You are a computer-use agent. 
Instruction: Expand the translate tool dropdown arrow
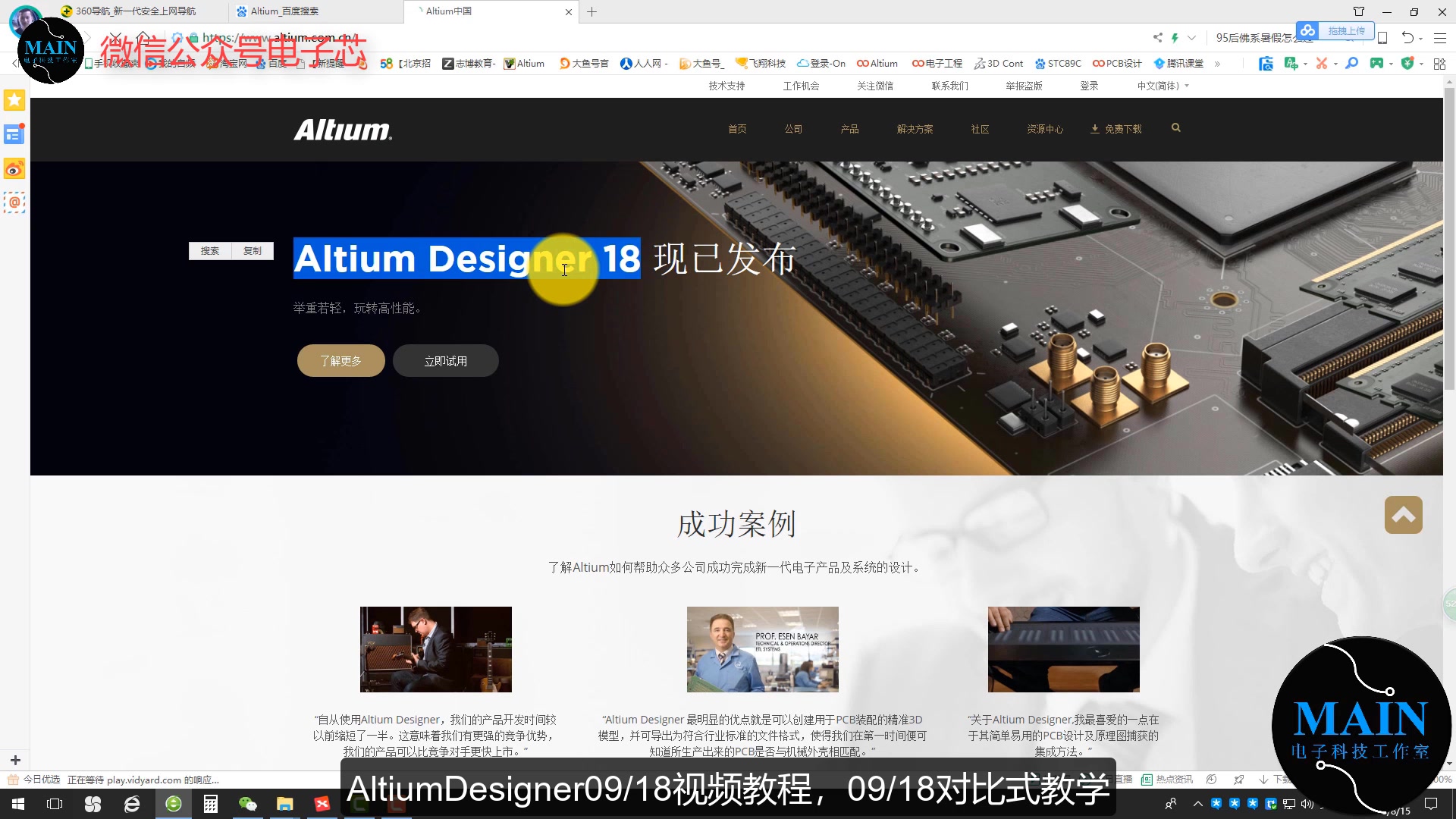click(x=1305, y=64)
